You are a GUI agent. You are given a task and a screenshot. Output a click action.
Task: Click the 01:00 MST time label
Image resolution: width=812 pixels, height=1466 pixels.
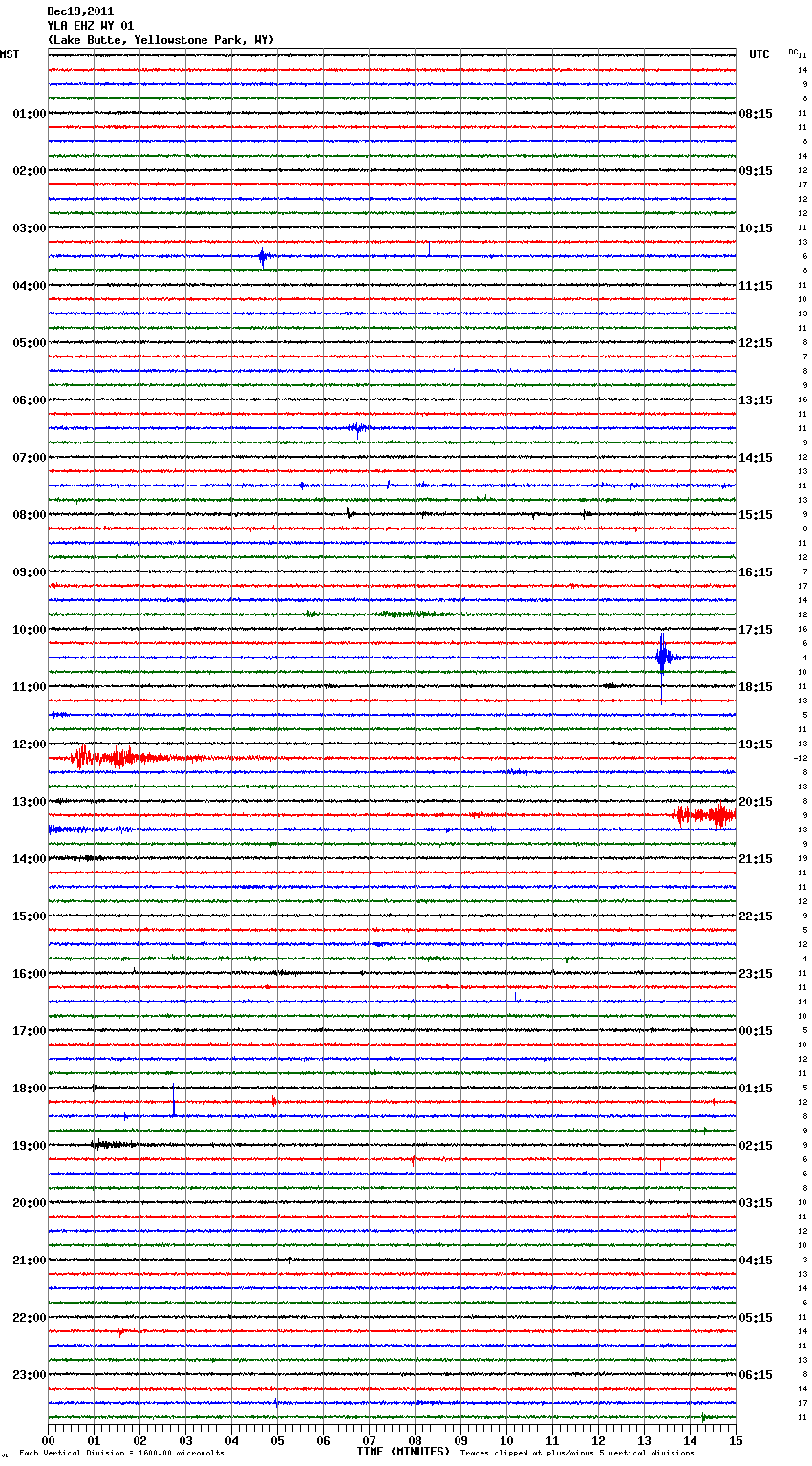click(x=30, y=114)
